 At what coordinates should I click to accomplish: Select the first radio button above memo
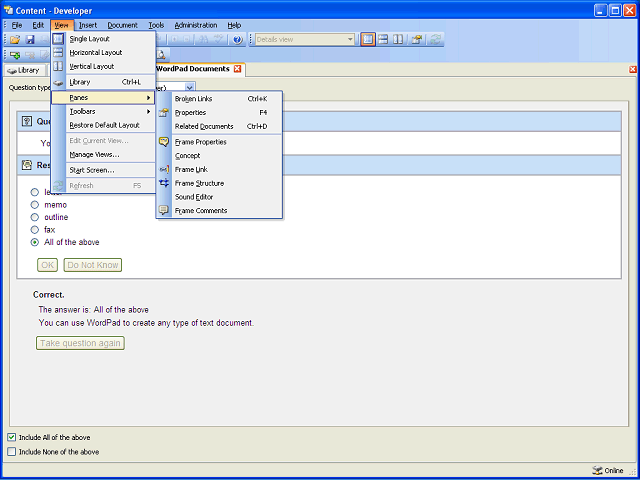coord(35,192)
